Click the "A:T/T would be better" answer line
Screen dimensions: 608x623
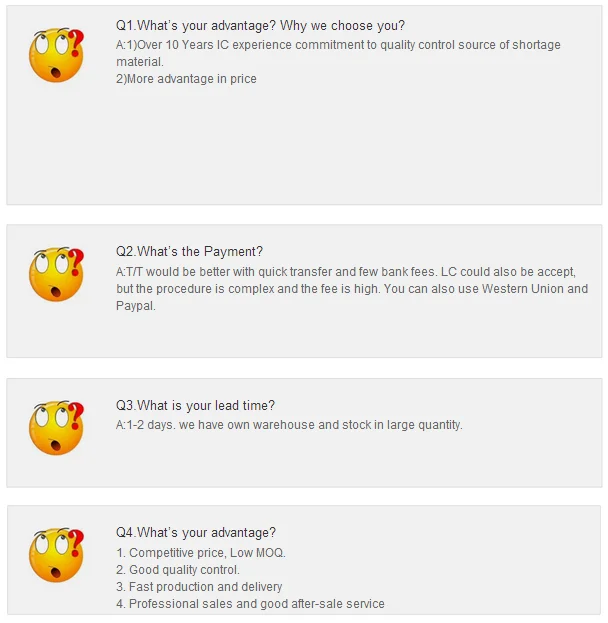point(345,272)
